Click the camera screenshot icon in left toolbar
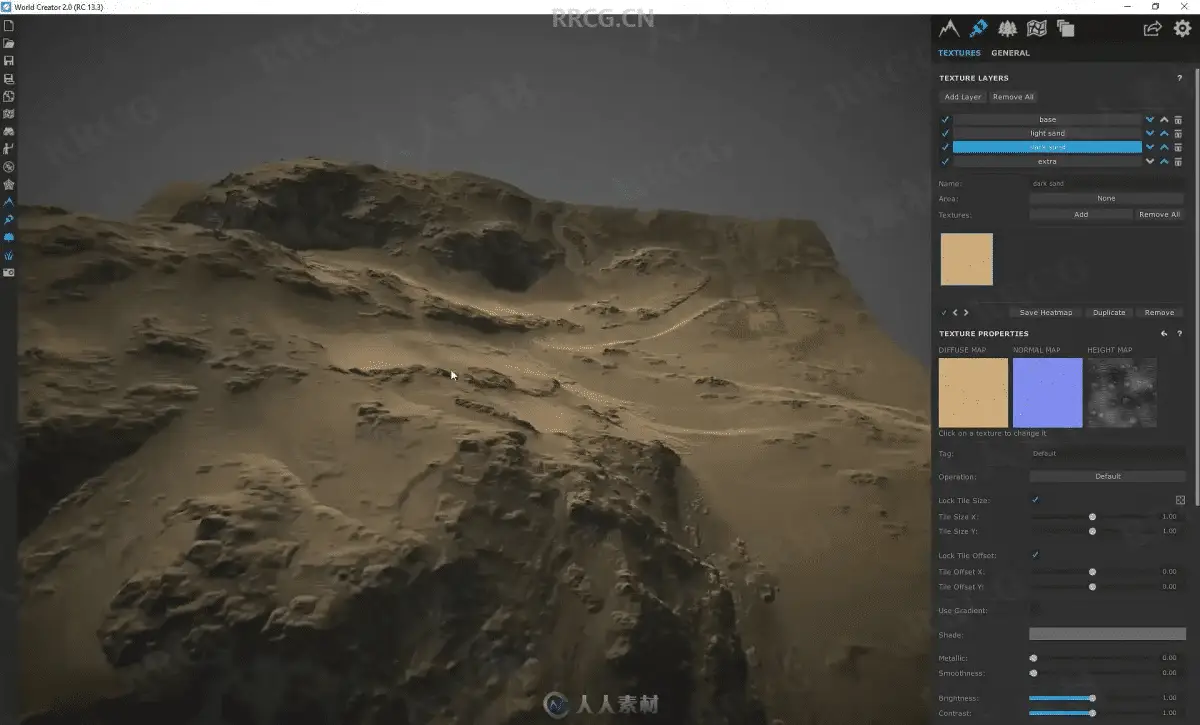This screenshot has height=725, width=1200. pyautogui.click(x=8, y=272)
